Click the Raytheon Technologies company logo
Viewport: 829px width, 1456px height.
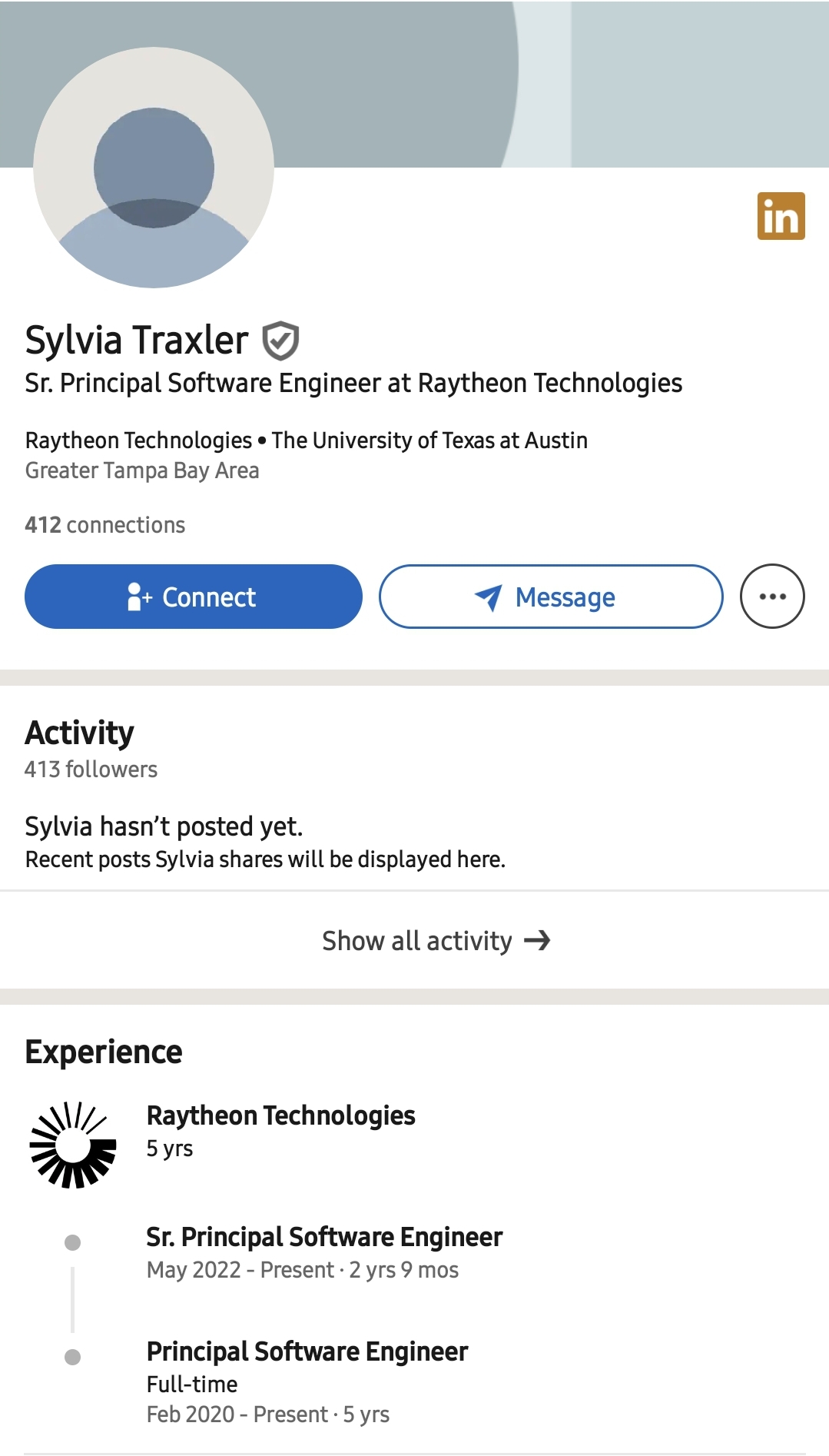[73, 1145]
